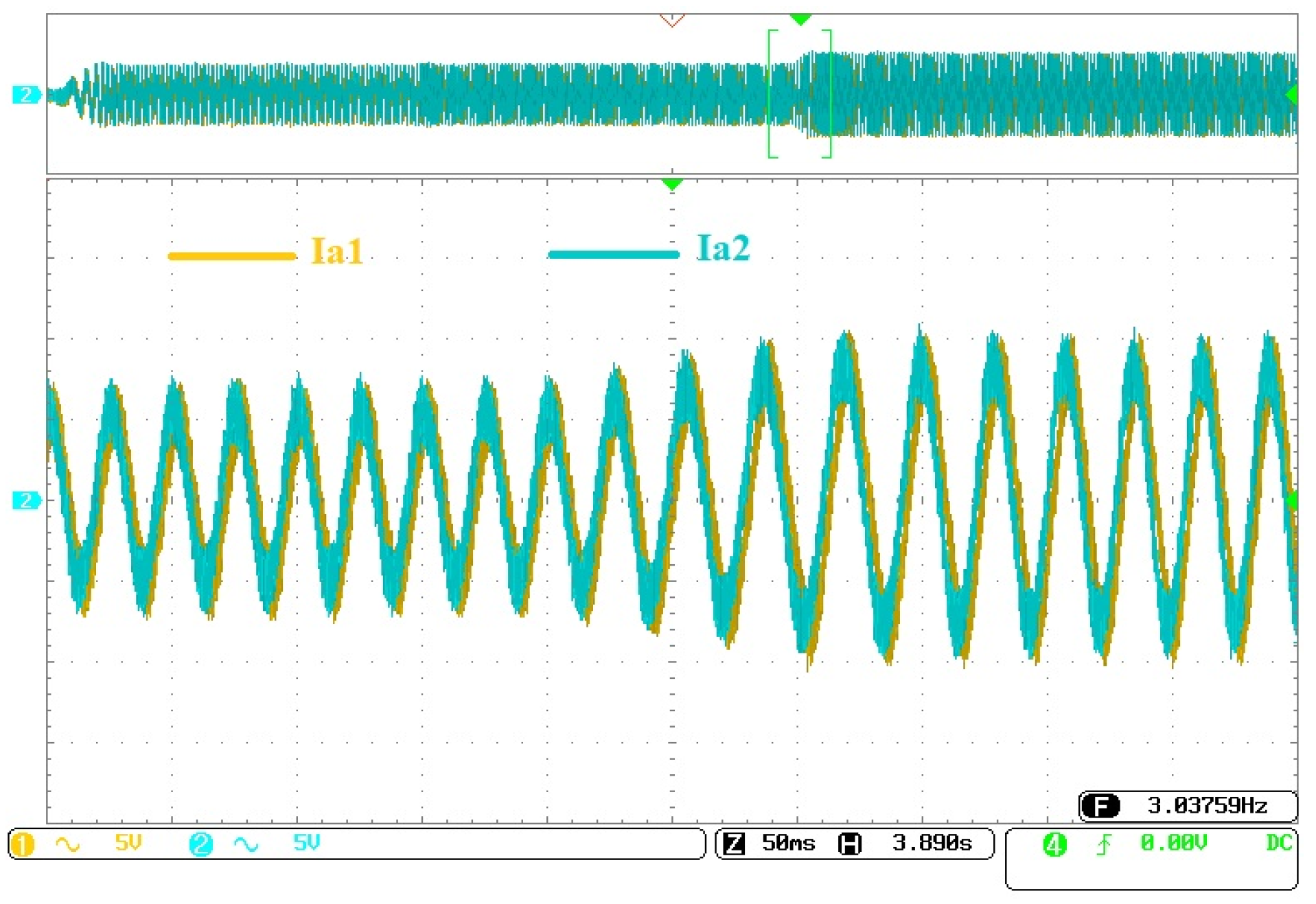Click the cyan channel 2 indicator badge
Image resolution: width=1316 pixels, height=904 pixels.
[200, 844]
